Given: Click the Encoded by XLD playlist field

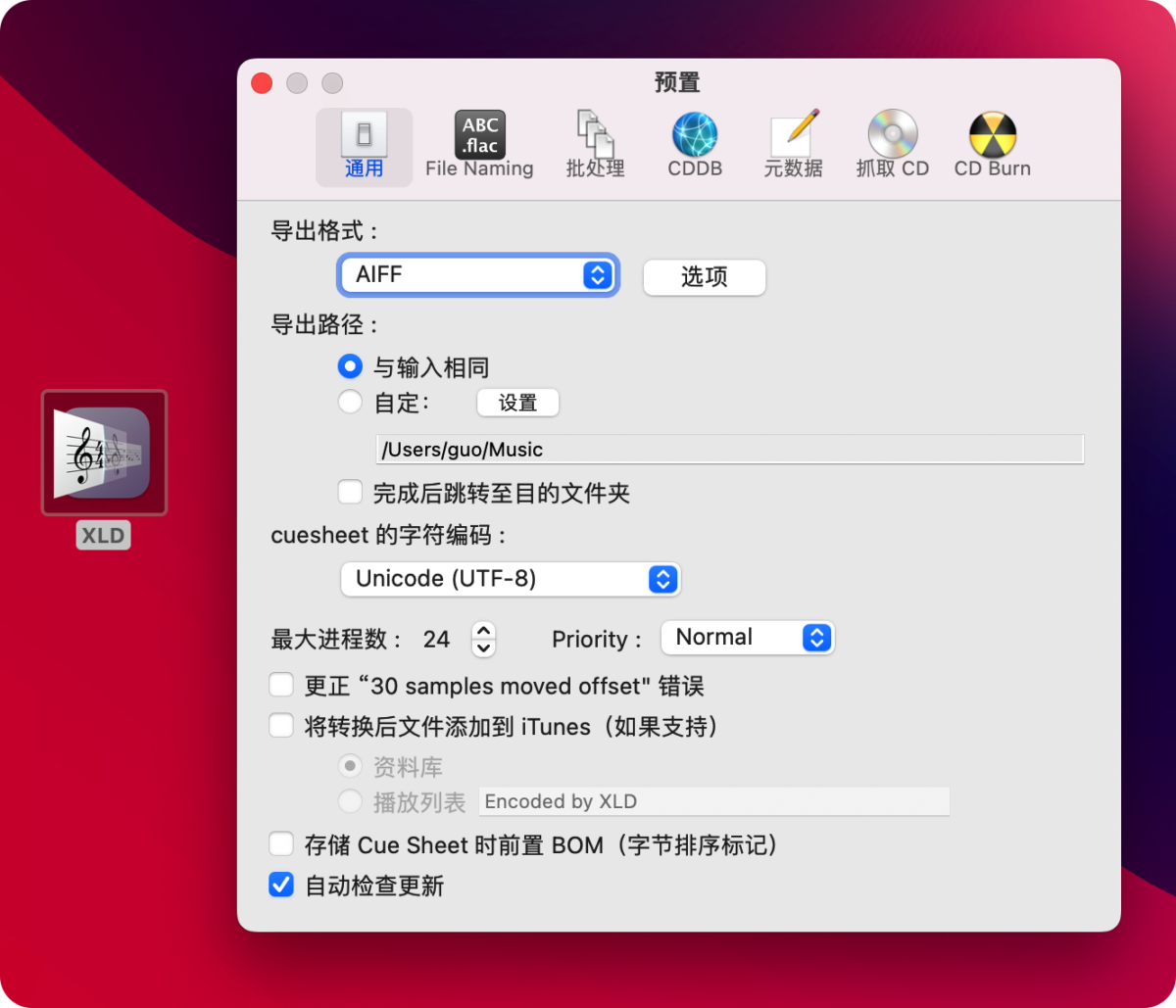Looking at the screenshot, I should click(714, 801).
